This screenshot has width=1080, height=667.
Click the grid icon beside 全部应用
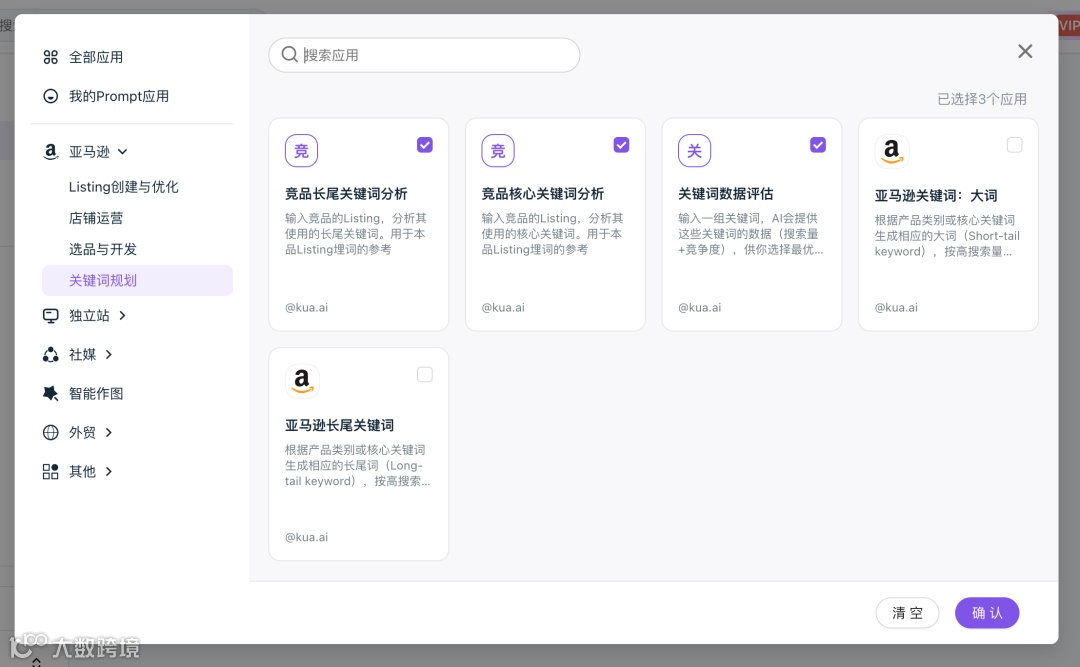(50, 57)
